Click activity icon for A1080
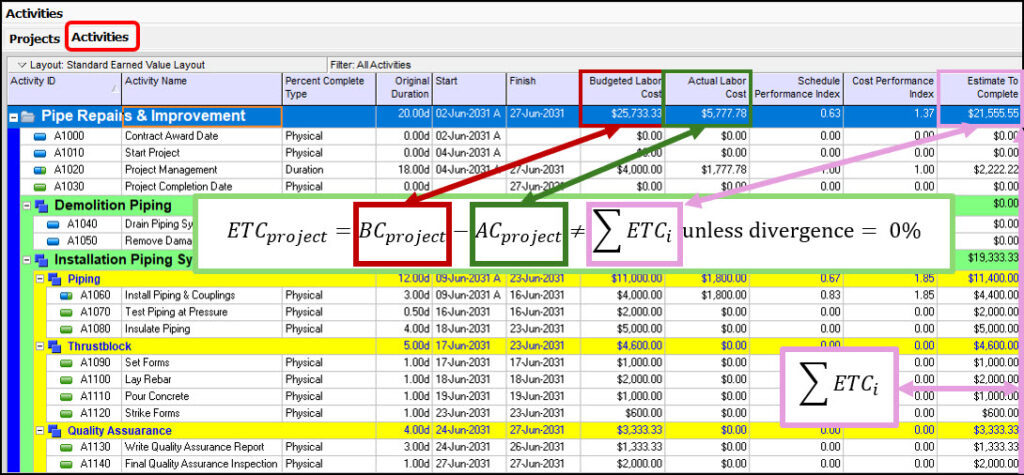This screenshot has width=1024, height=475. (67, 329)
